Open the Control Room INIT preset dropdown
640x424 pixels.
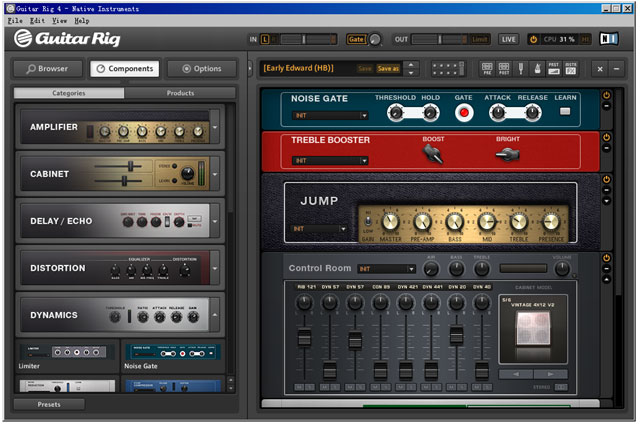click(x=387, y=269)
